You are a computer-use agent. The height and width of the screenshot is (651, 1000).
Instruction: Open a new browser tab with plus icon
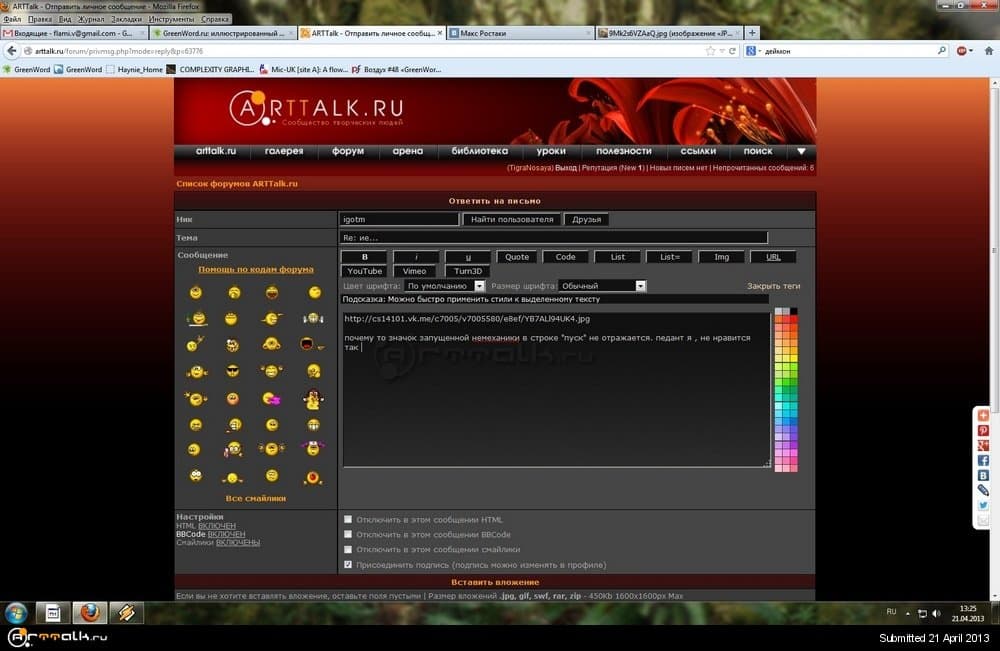[752, 33]
